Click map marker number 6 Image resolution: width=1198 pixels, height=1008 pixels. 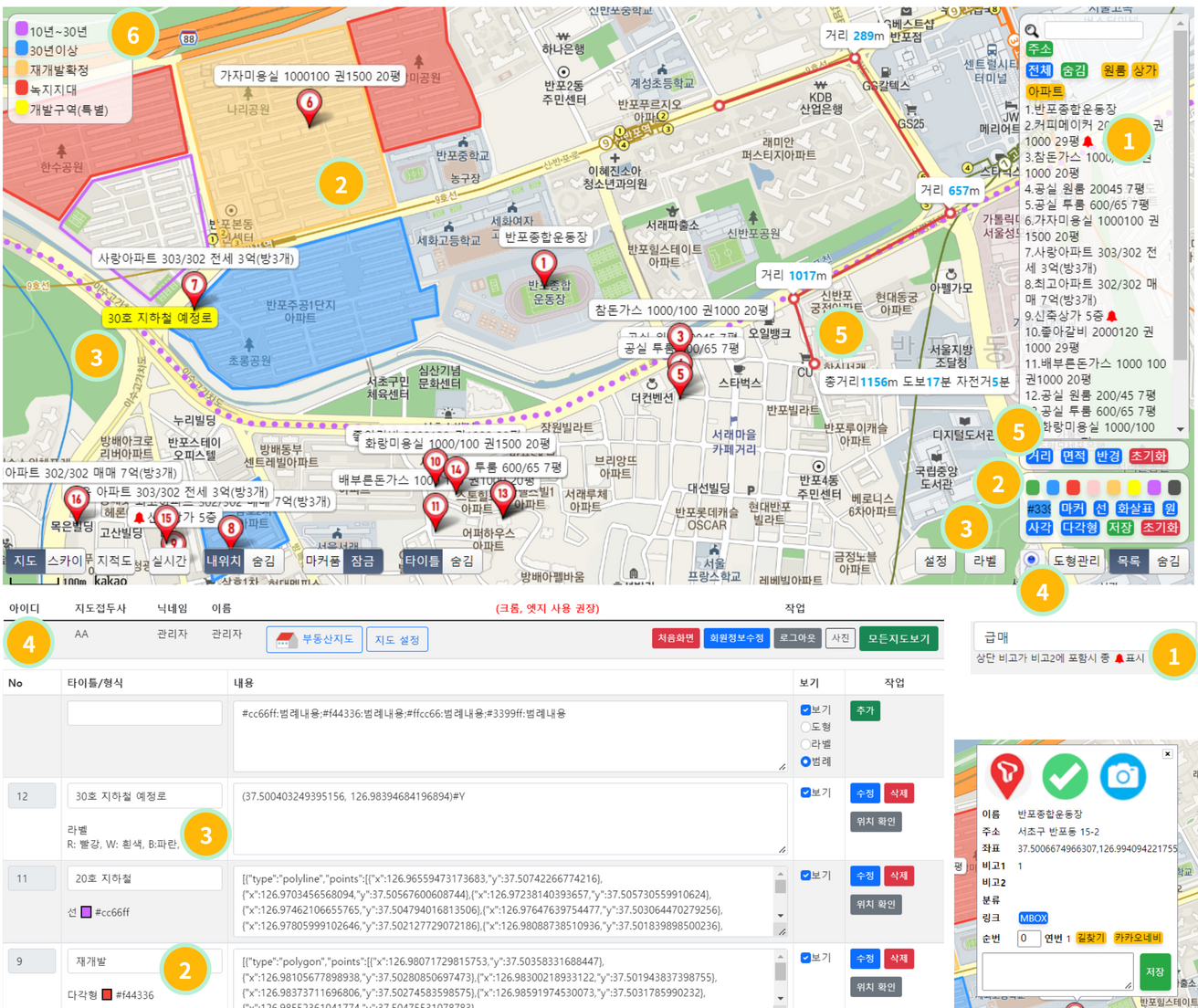[310, 106]
